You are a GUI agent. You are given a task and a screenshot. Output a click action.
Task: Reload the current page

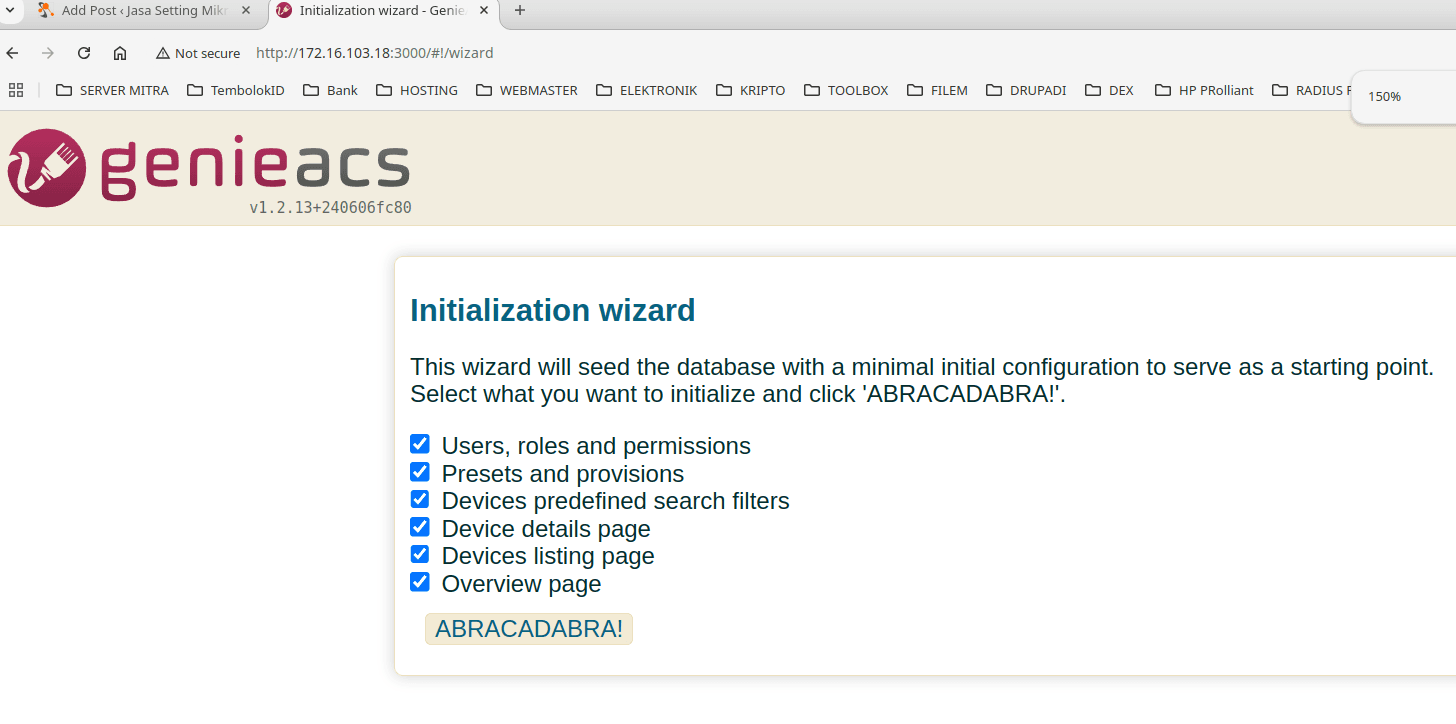coord(83,52)
